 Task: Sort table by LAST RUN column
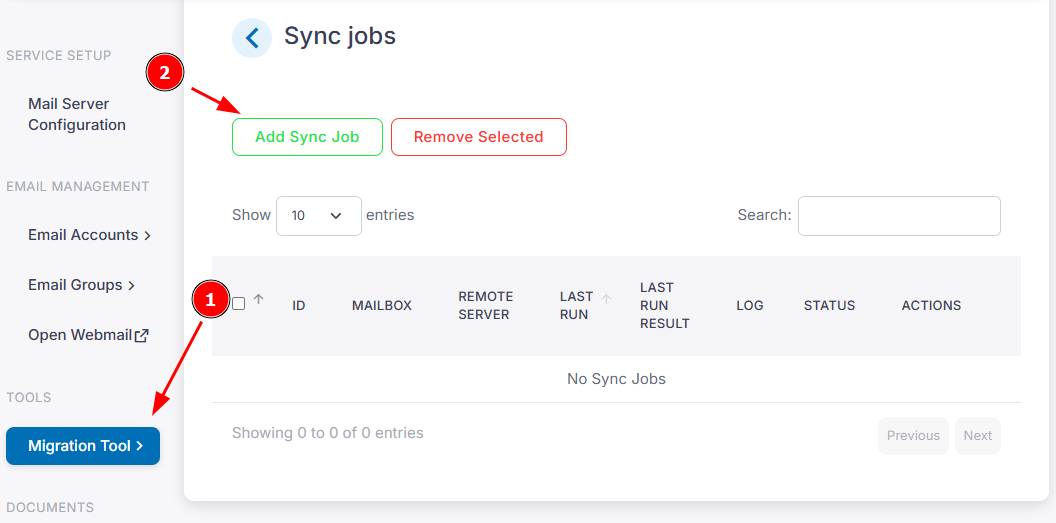point(576,306)
